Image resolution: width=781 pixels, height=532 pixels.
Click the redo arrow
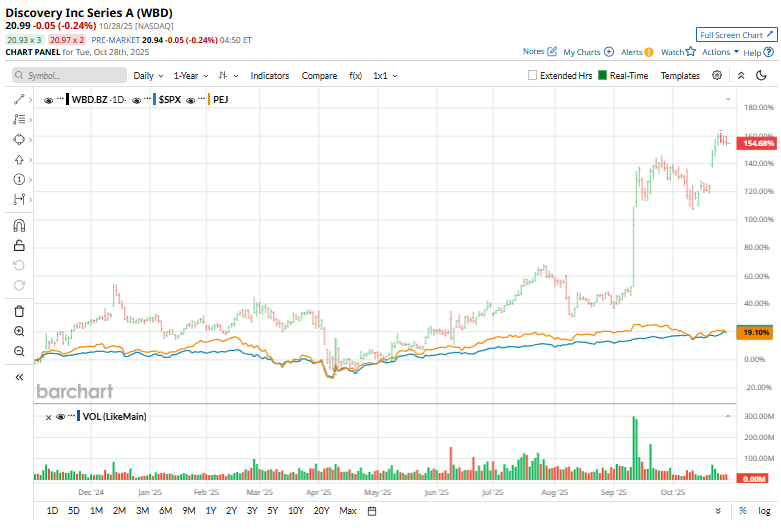pyautogui.click(x=19, y=285)
